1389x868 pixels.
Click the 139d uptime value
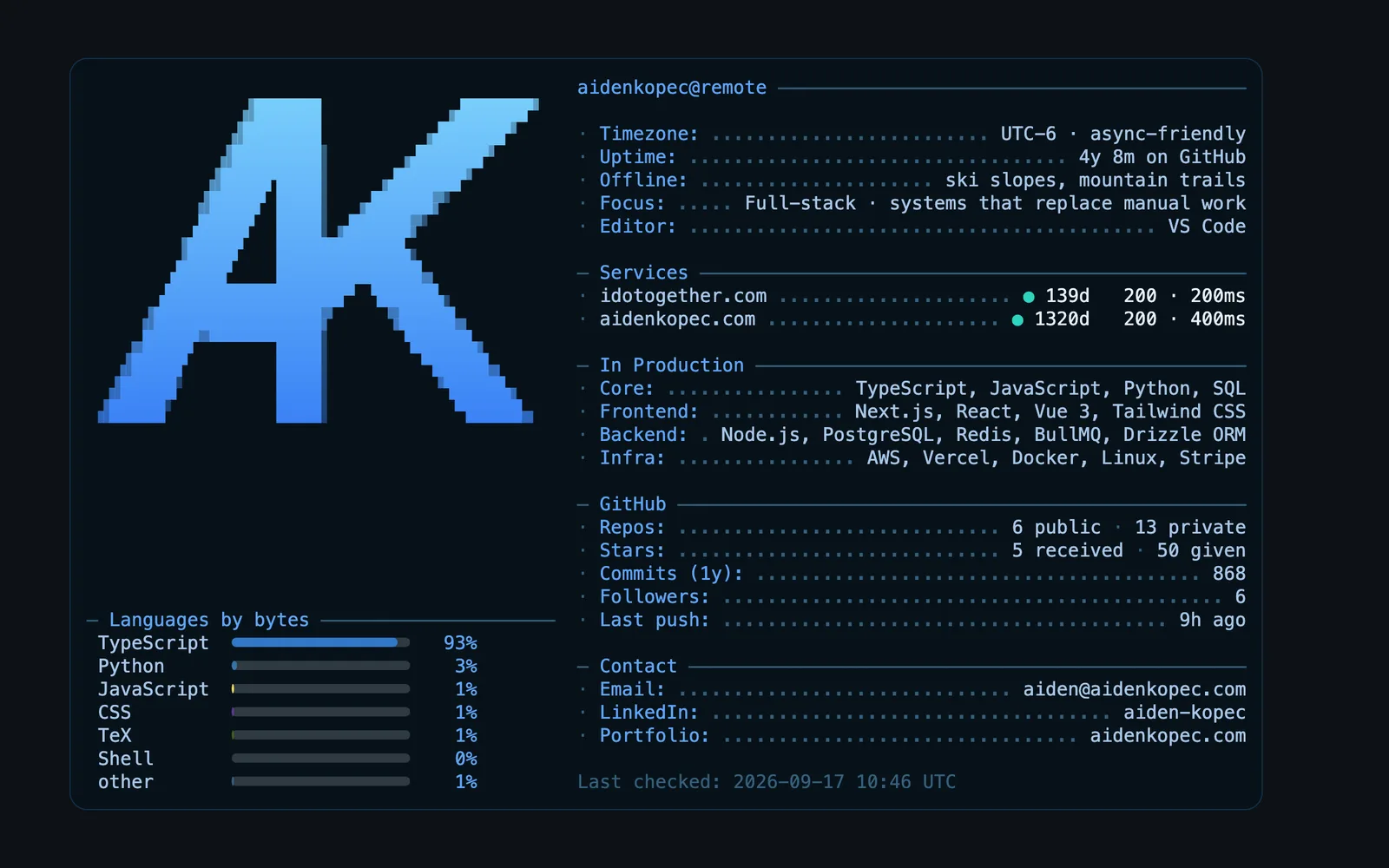[1067, 296]
